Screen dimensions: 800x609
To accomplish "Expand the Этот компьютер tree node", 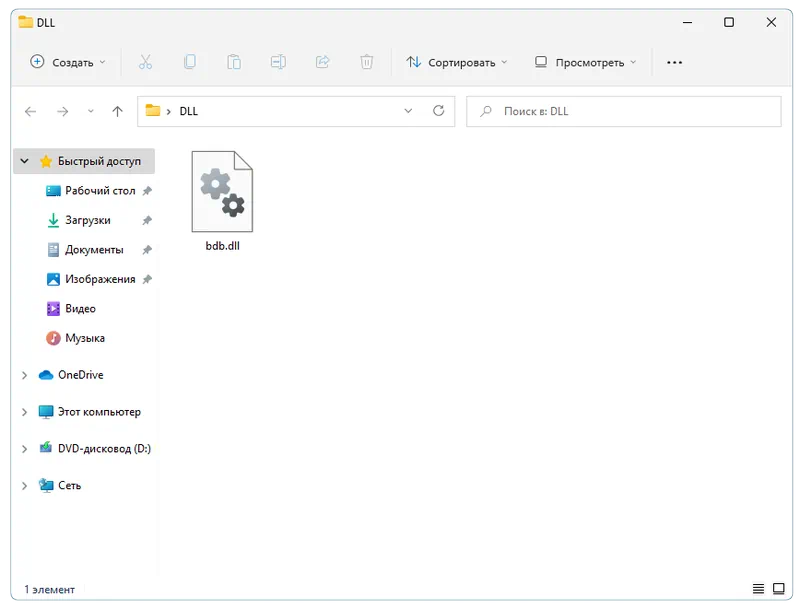I will click(24, 412).
